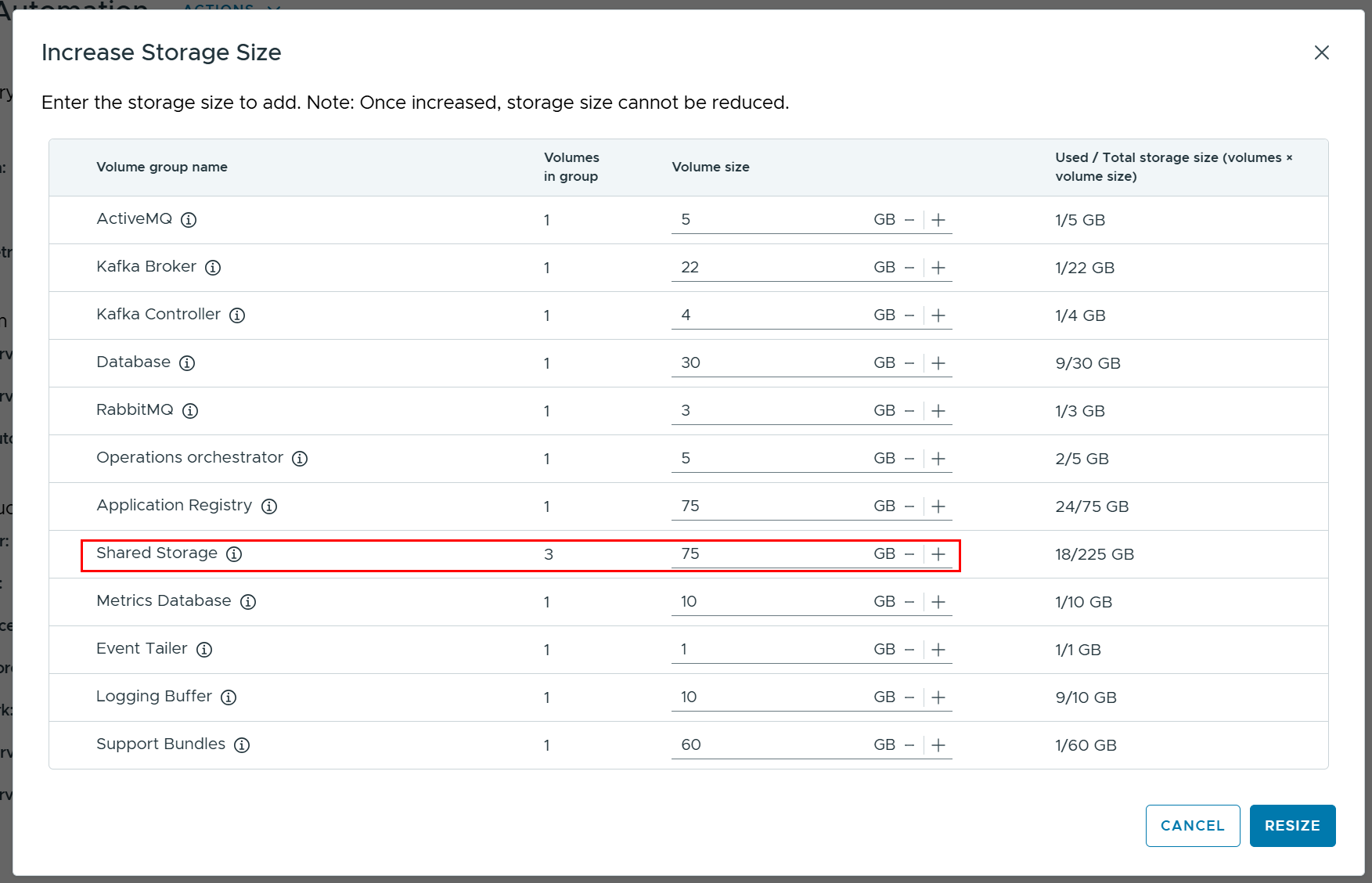The height and width of the screenshot is (883, 1372).
Task: Open info icon next to Kafka Controller
Action: coord(237,315)
